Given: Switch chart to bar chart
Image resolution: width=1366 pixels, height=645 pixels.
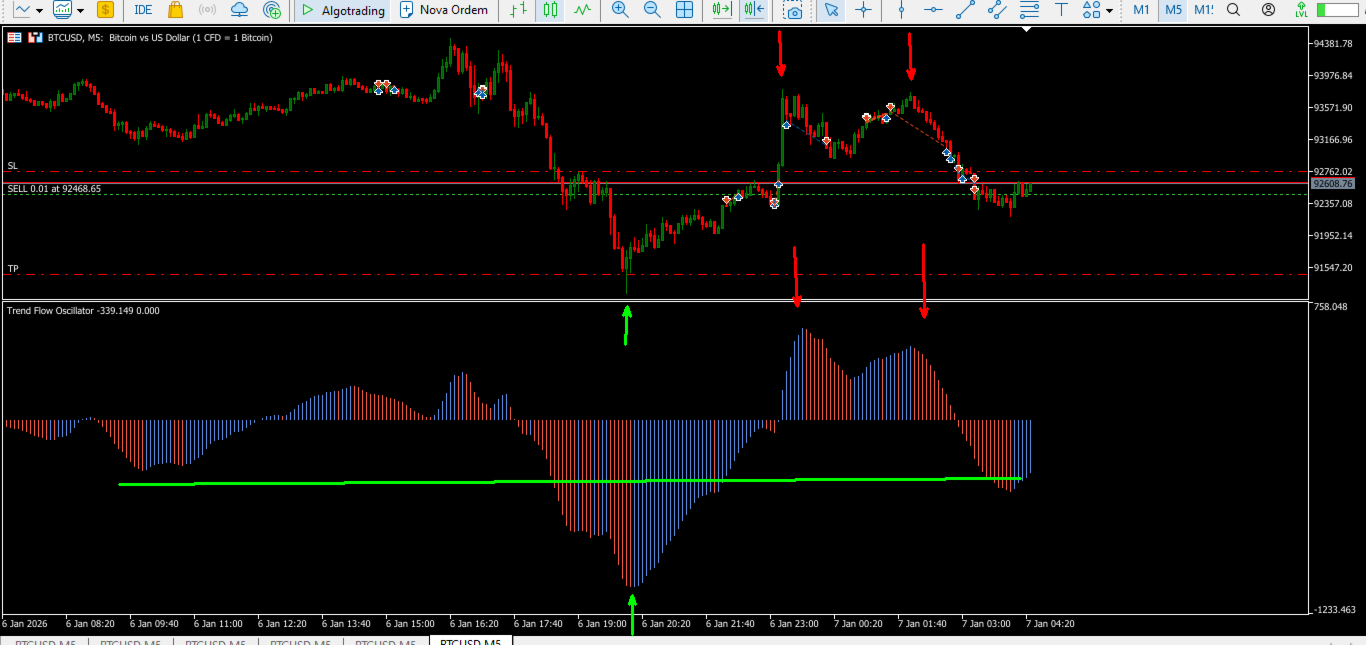Looking at the screenshot, I should point(518,10).
